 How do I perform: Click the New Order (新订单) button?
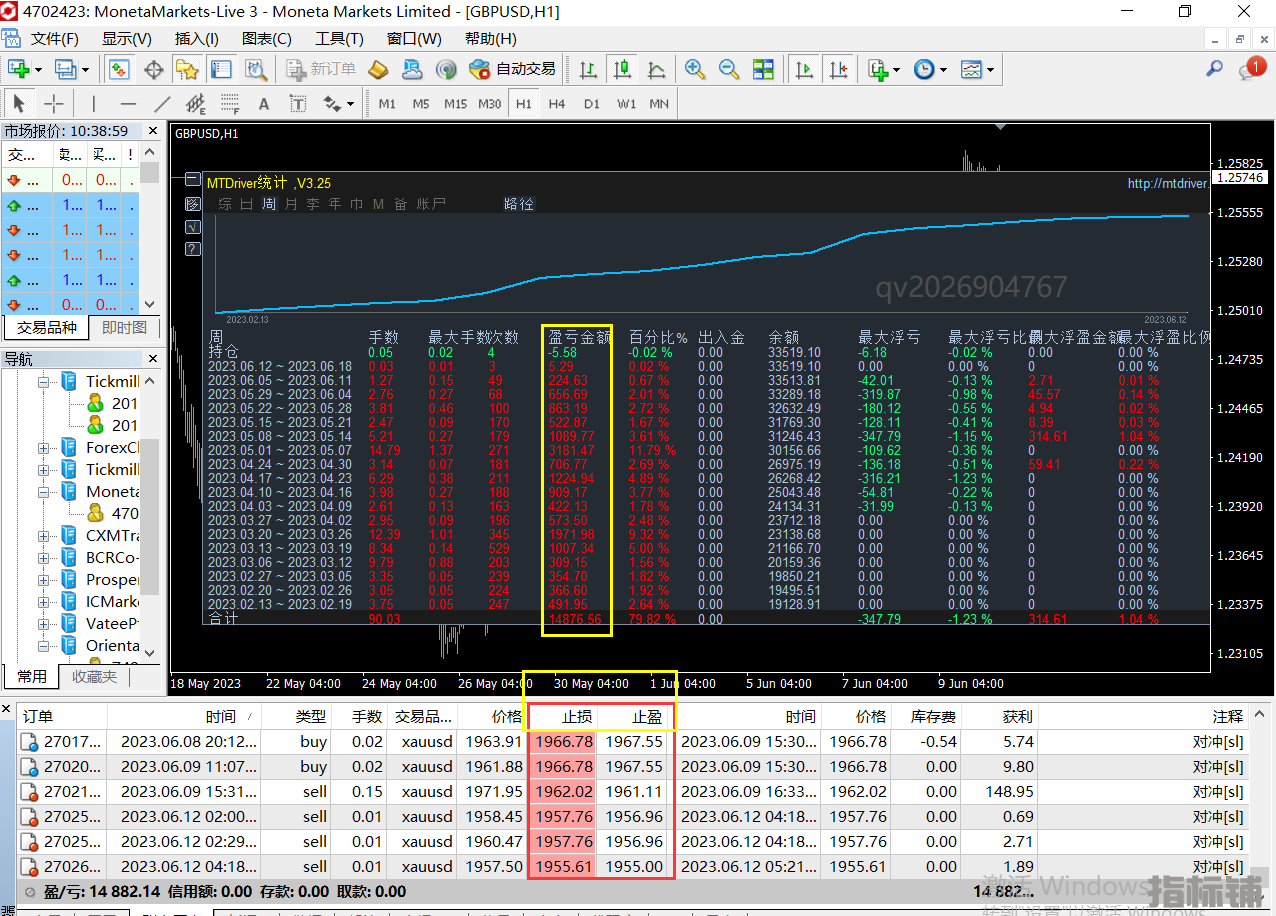click(x=321, y=69)
